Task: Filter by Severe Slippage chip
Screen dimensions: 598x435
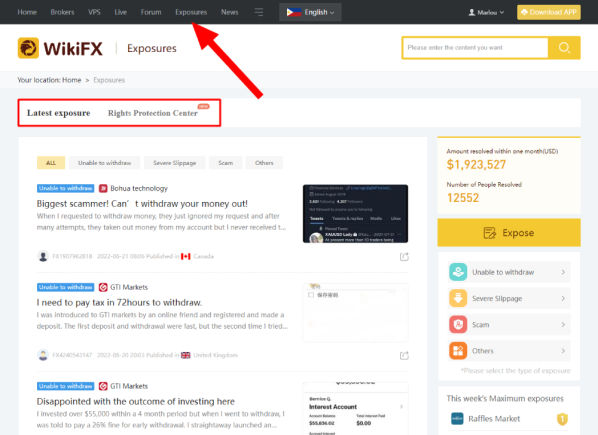Action: pos(175,163)
